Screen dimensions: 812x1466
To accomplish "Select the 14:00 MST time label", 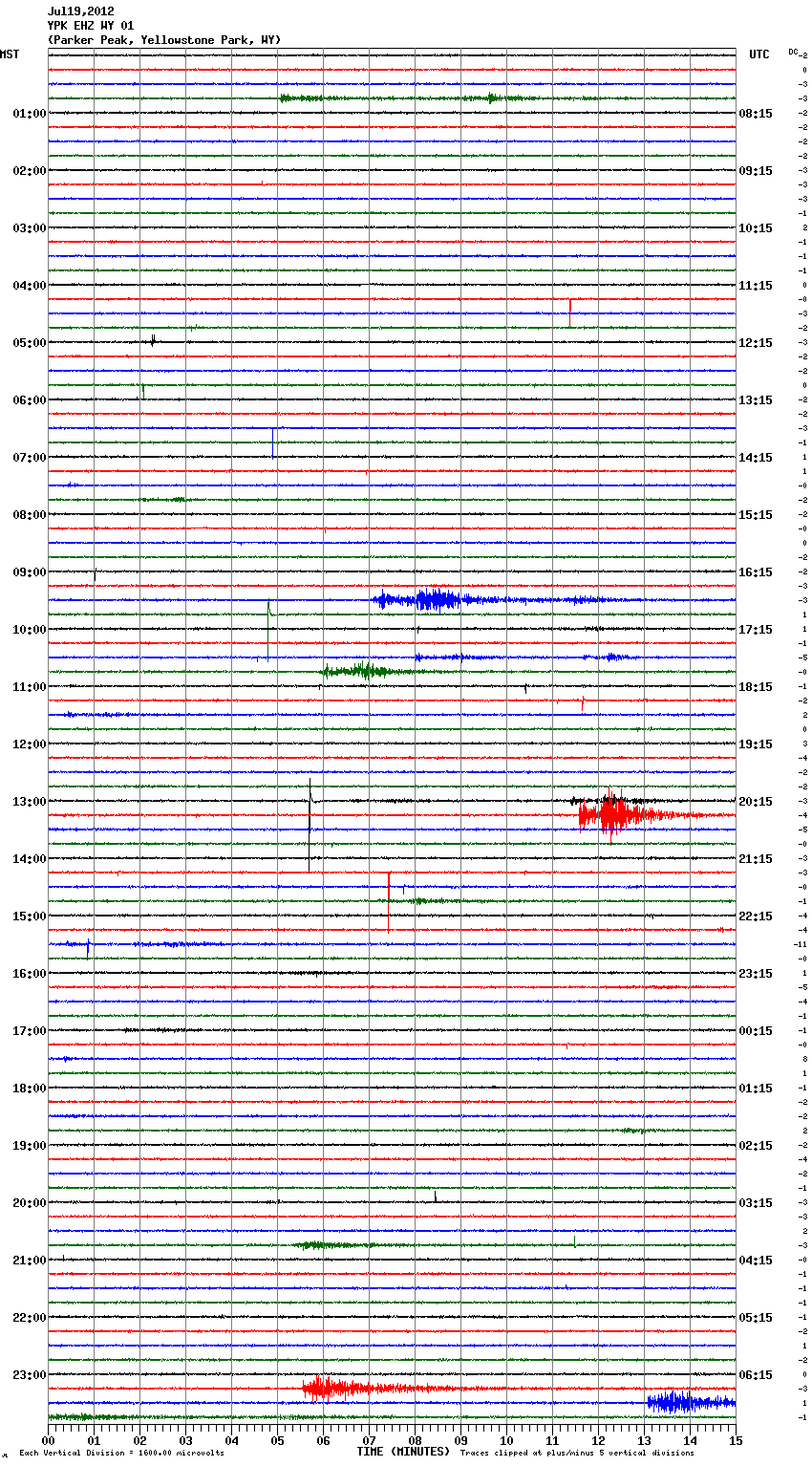I will 29,859.
